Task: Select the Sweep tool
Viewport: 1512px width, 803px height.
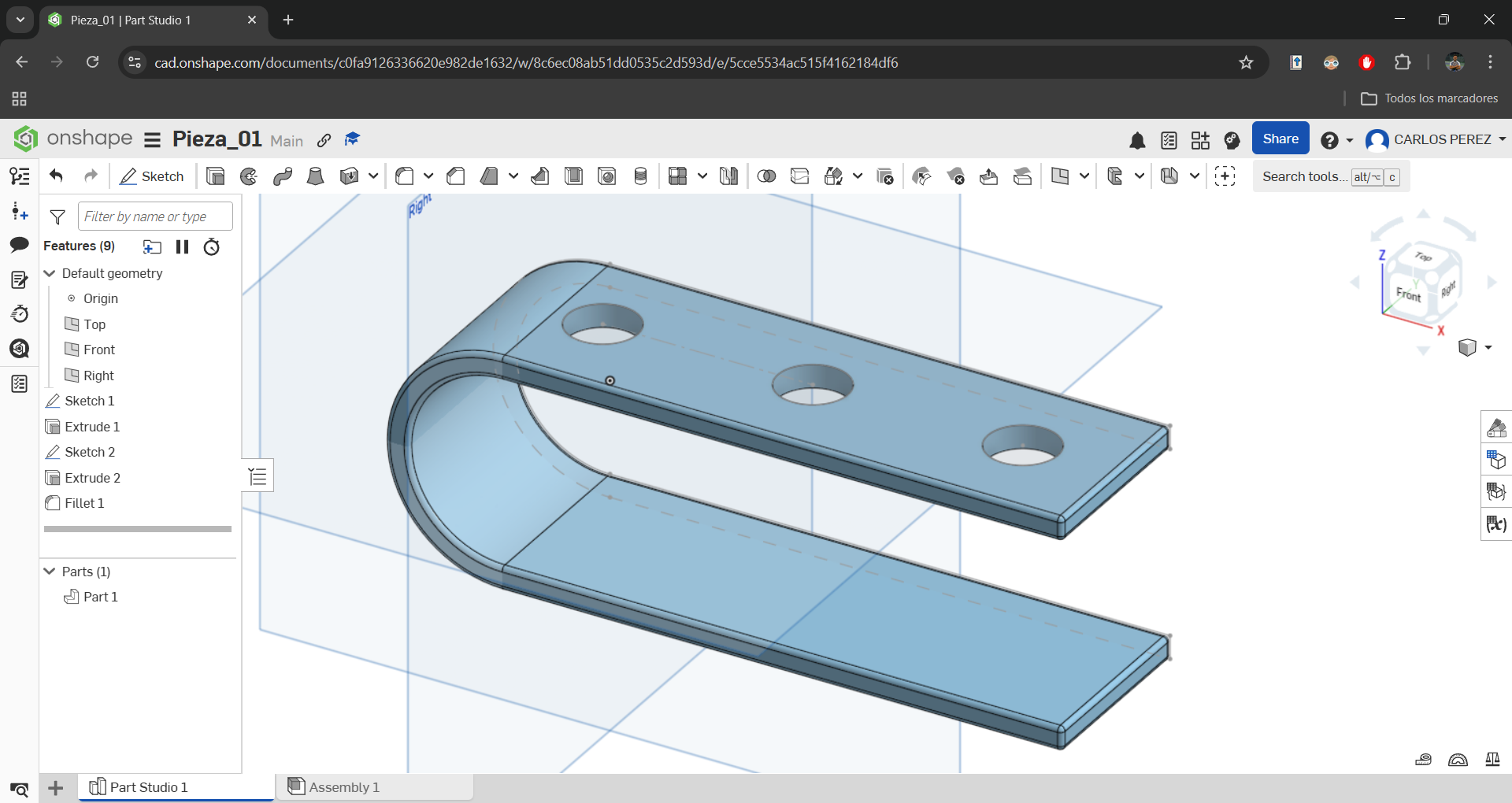Action: tap(283, 176)
